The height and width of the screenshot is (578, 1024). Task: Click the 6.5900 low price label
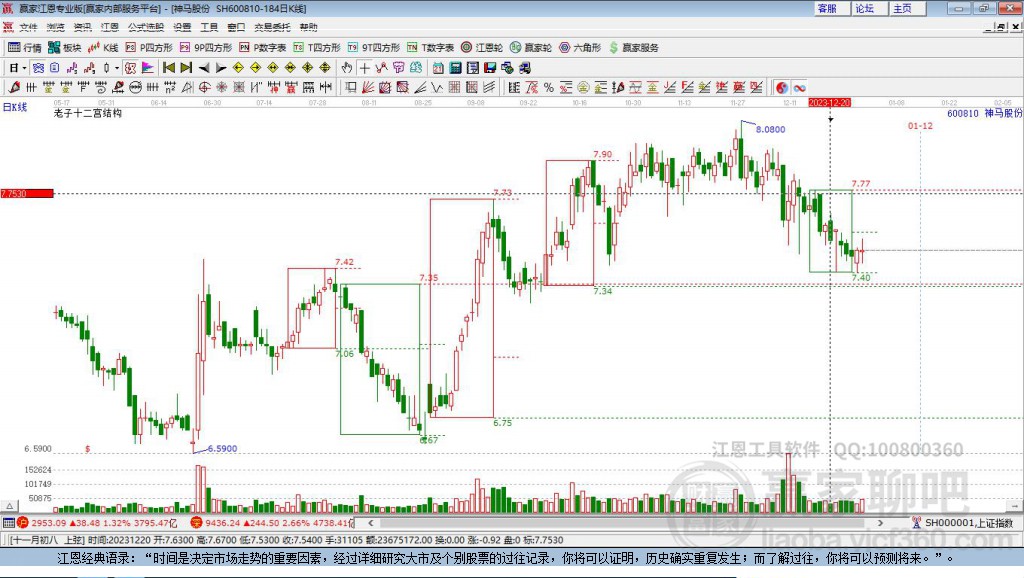tap(223, 449)
